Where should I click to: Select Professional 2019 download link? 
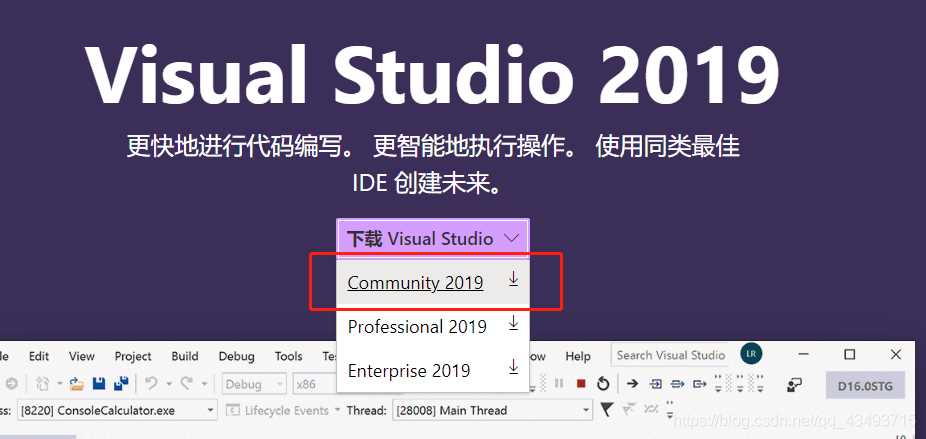click(417, 326)
